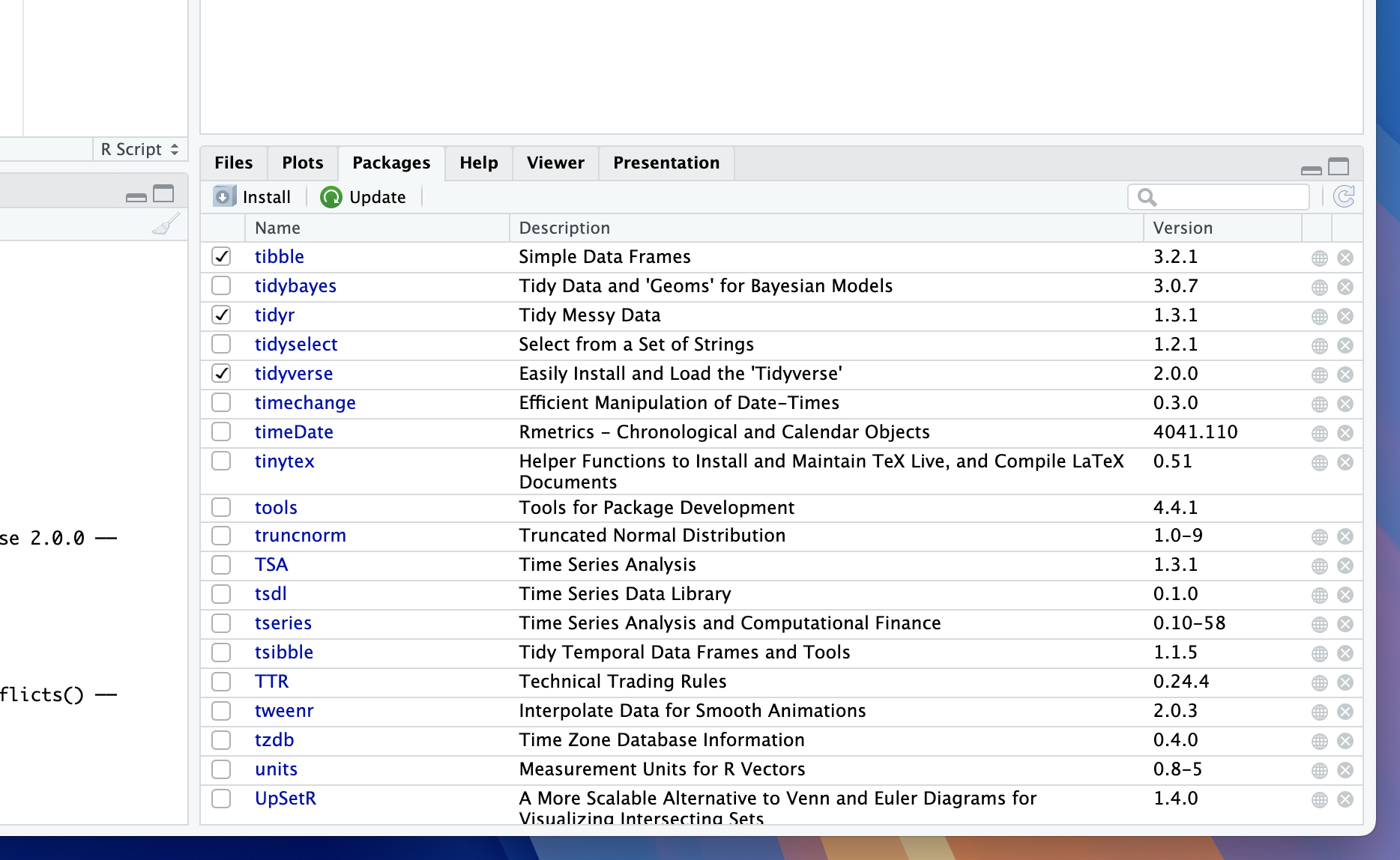
Task: Load the tidyselect package
Action: click(x=221, y=344)
